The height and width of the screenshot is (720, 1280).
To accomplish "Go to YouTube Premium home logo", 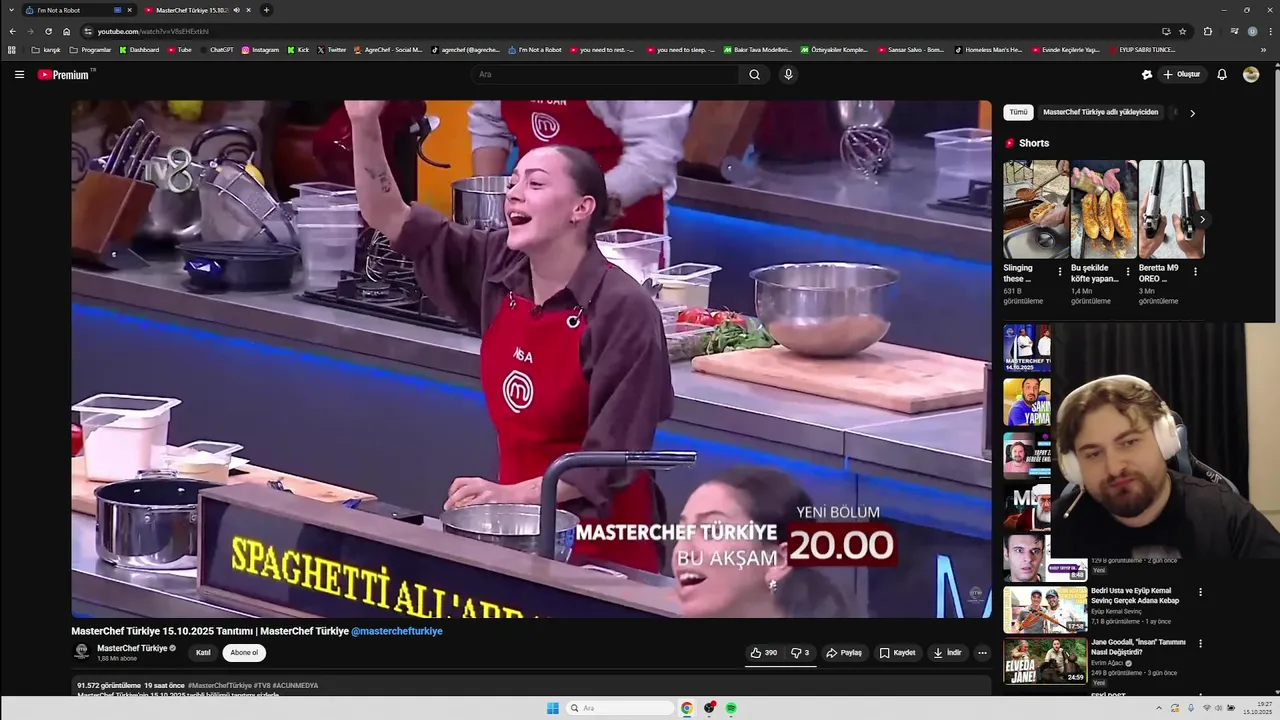I will click(x=63, y=74).
